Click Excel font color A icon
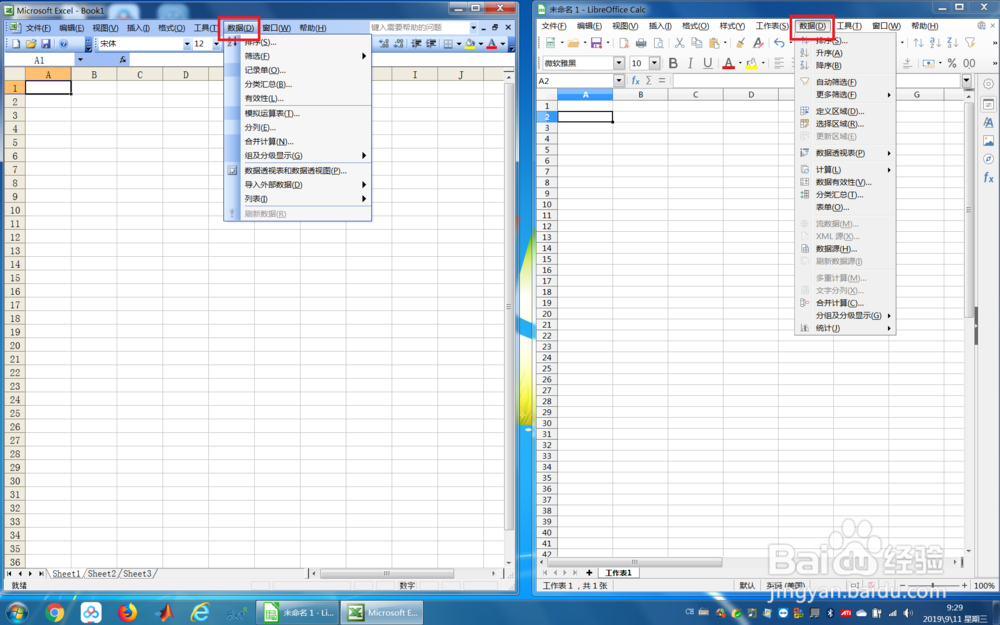1000x625 pixels. 492,44
